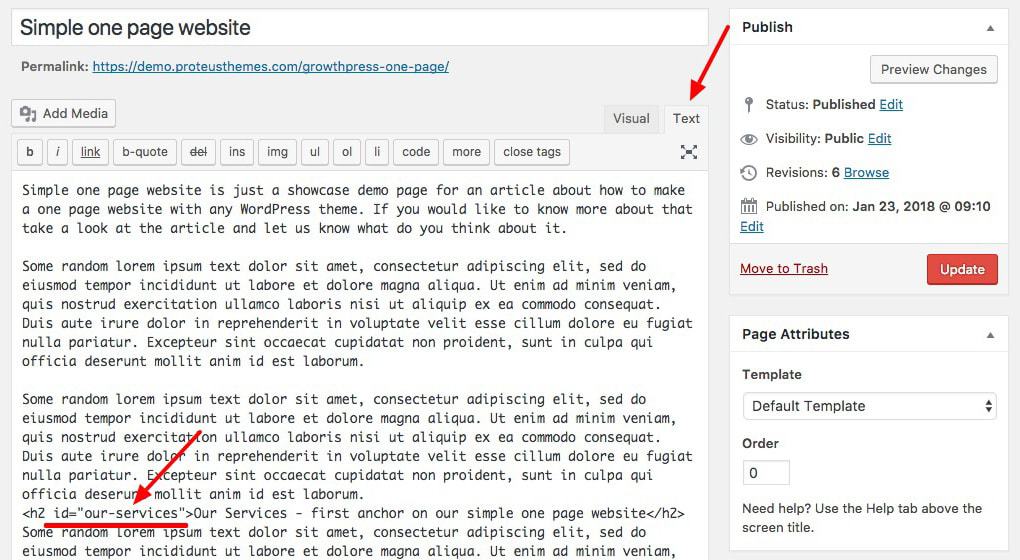This screenshot has width=1020, height=560.
Task: Click the visibility eye icon
Action: (x=749, y=139)
